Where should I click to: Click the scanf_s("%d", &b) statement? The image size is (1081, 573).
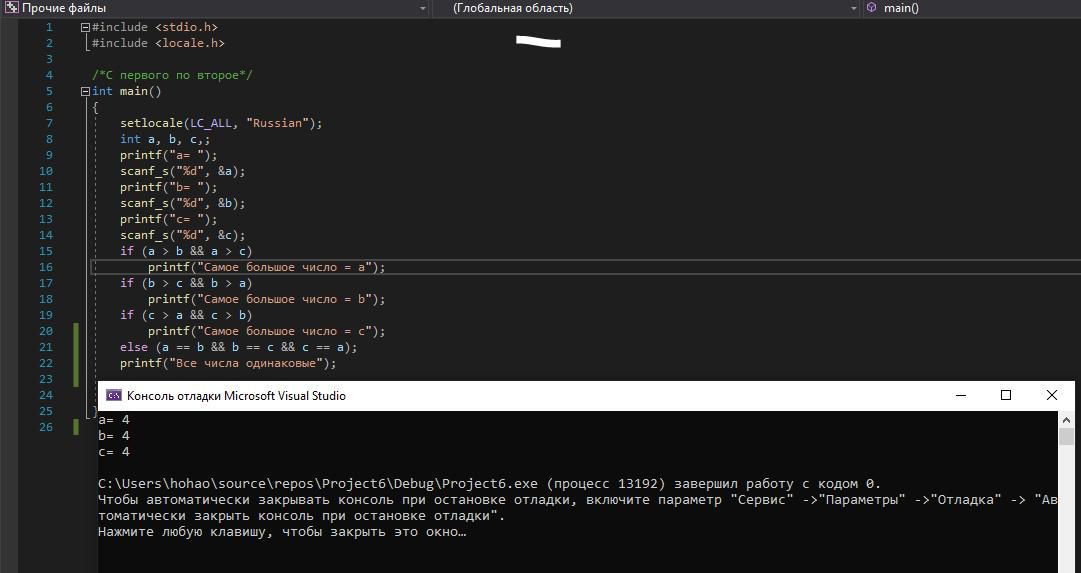(x=183, y=203)
